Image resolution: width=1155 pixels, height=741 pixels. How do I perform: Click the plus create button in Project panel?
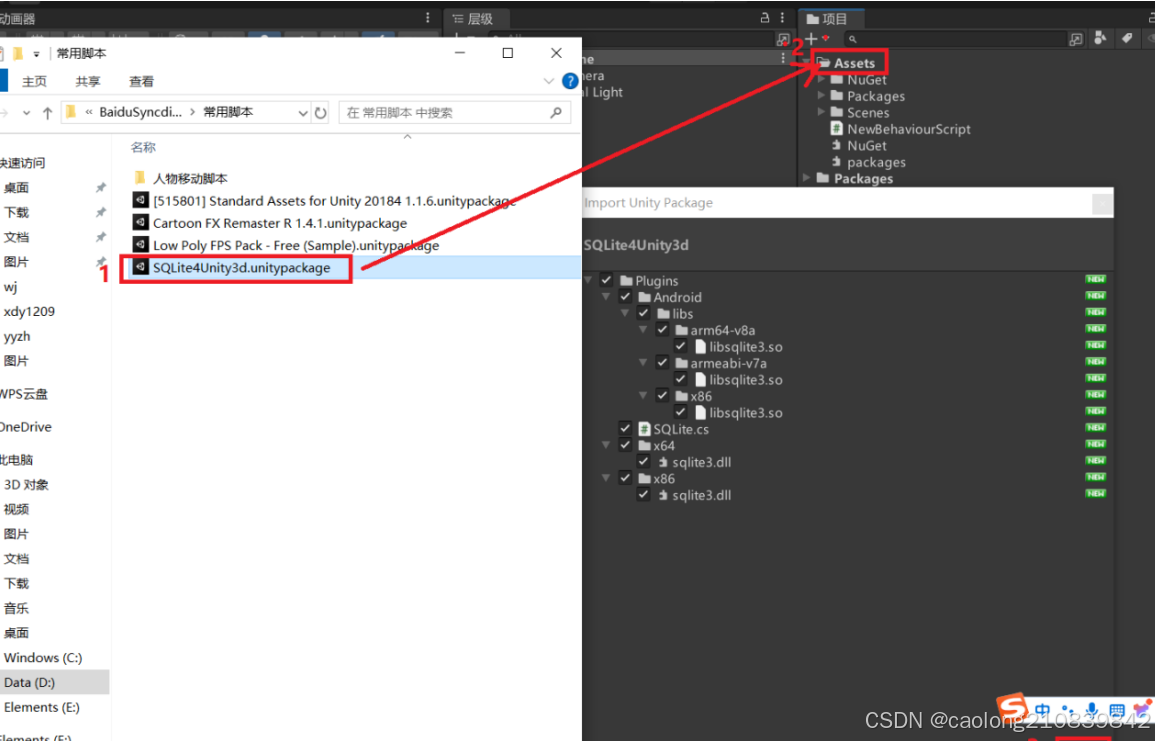click(811, 38)
